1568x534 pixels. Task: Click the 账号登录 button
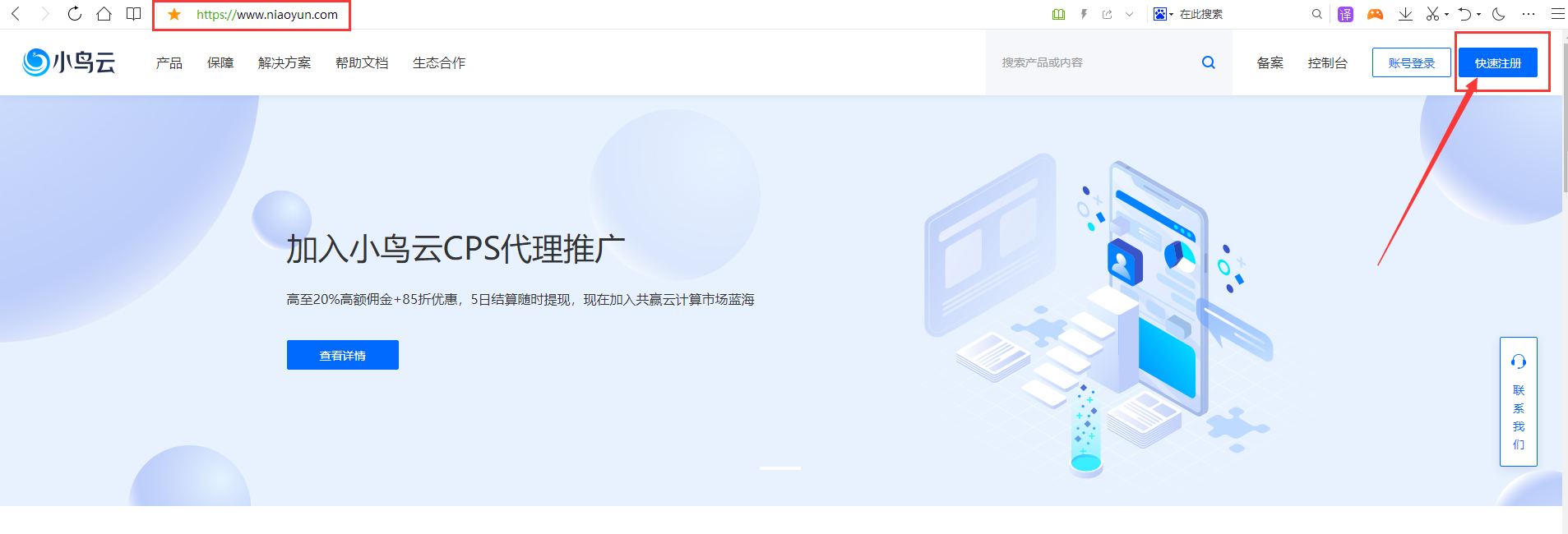tap(1412, 63)
